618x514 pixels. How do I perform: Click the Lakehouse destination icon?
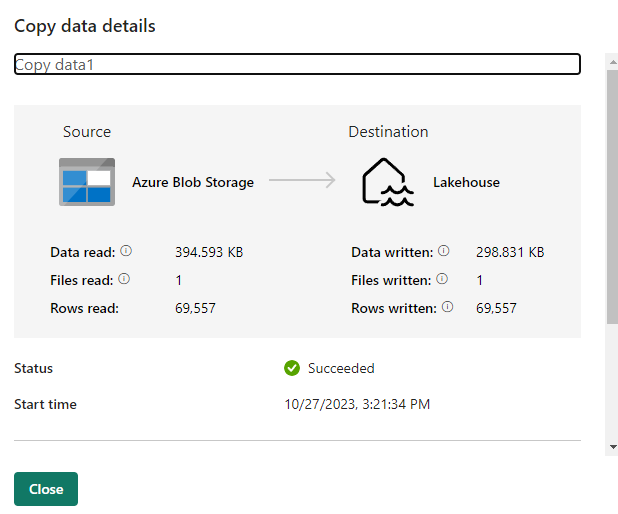pos(387,182)
